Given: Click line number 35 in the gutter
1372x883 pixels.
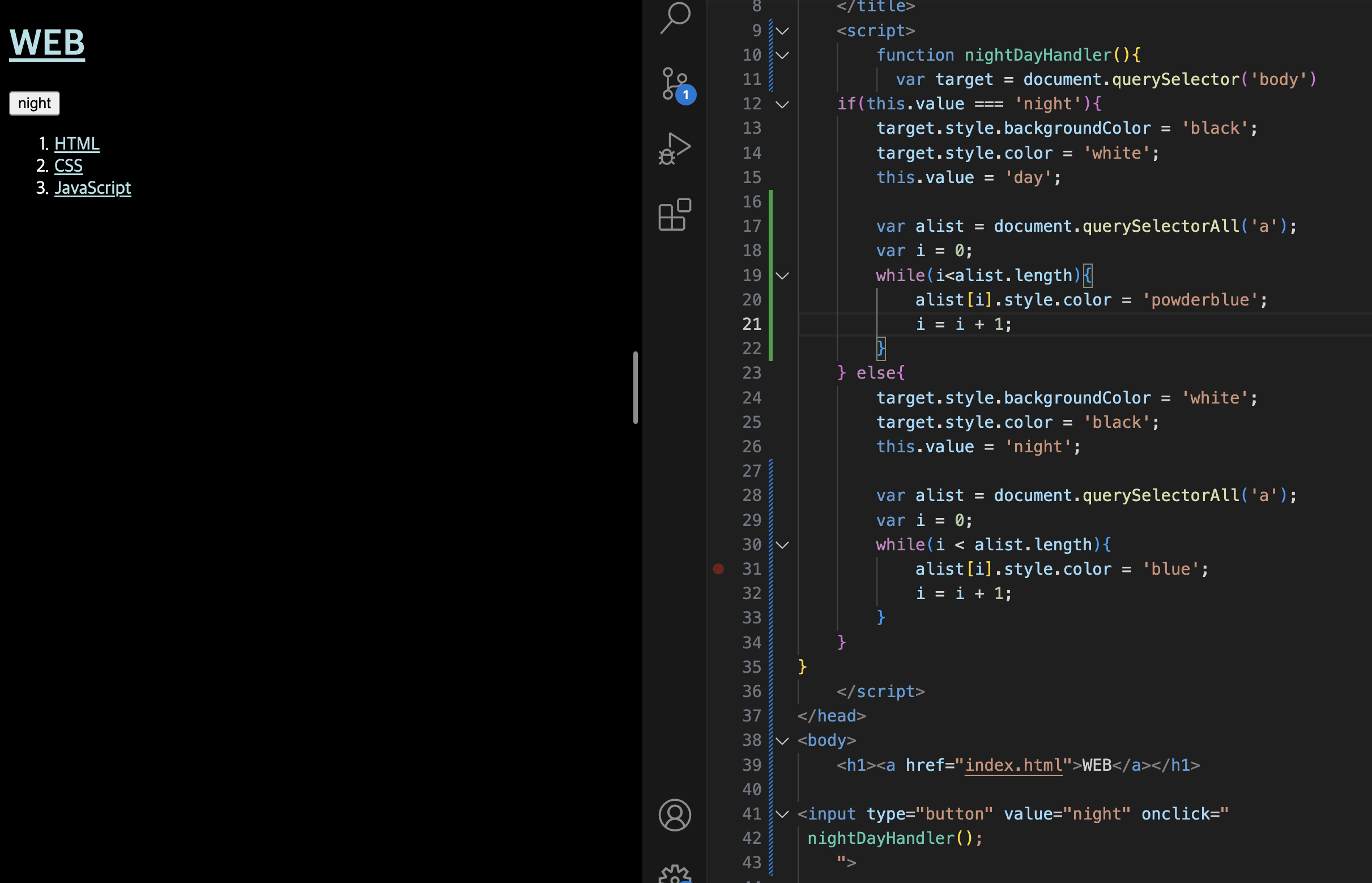Looking at the screenshot, I should (x=752, y=667).
